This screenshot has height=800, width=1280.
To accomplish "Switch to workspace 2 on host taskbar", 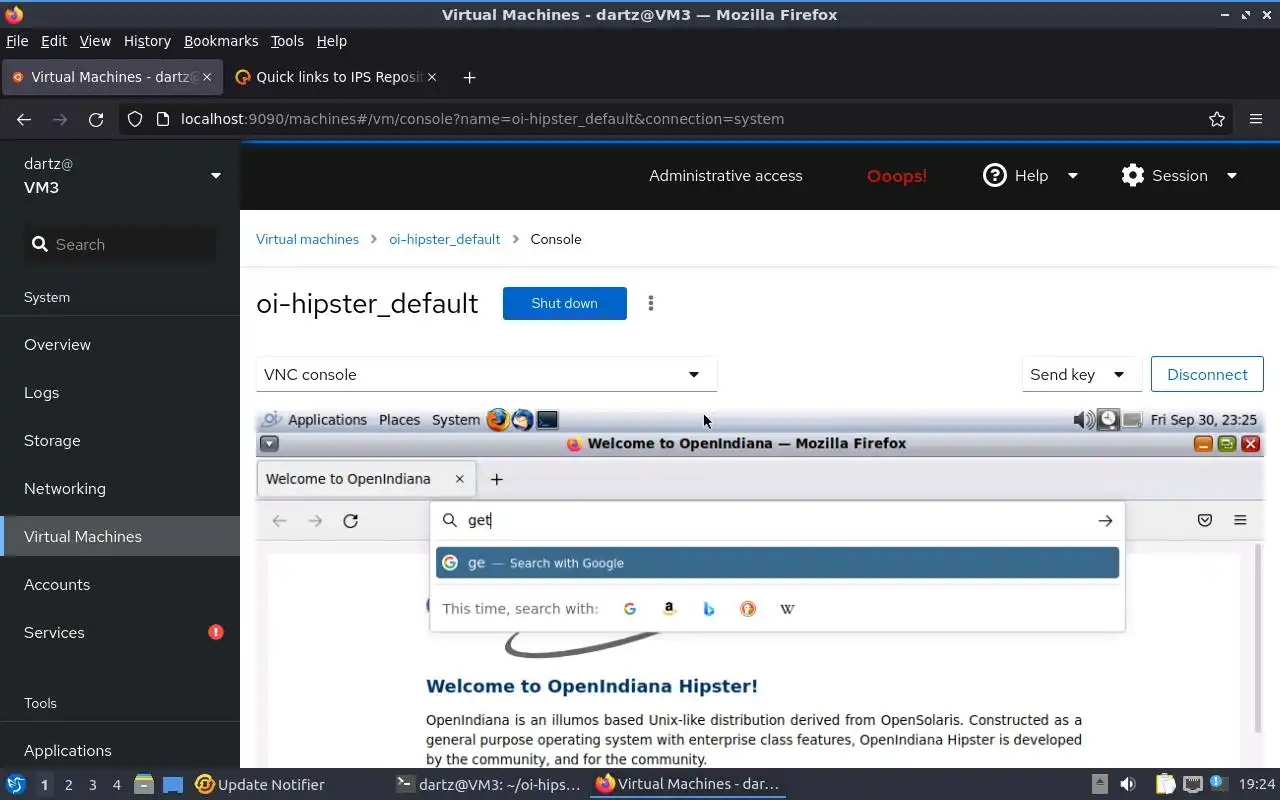I will 68,785.
